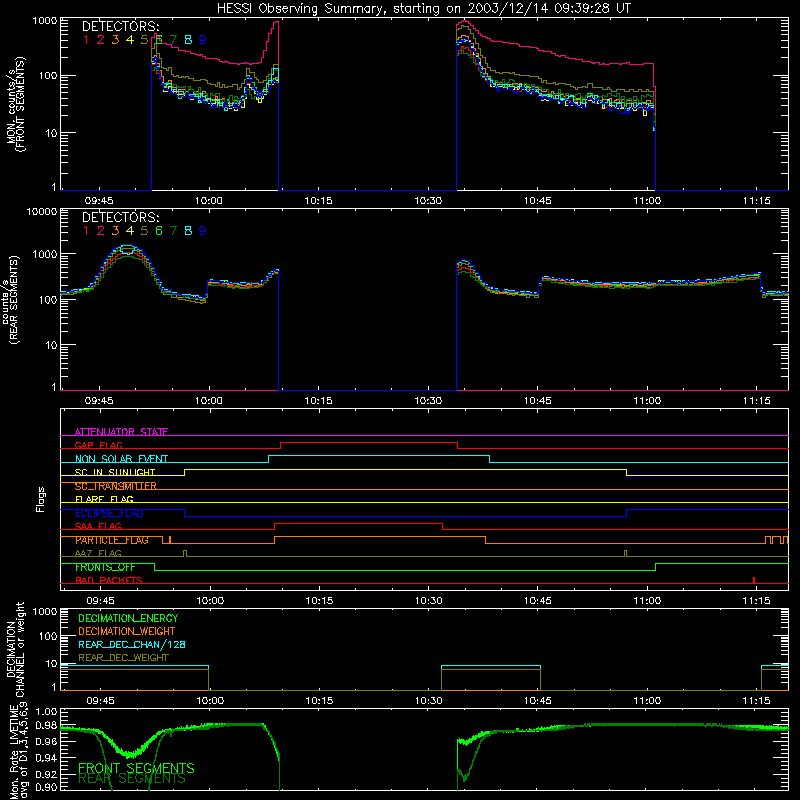Click the DECIMATION CHANNEL or weight axis title

[x=15, y=649]
